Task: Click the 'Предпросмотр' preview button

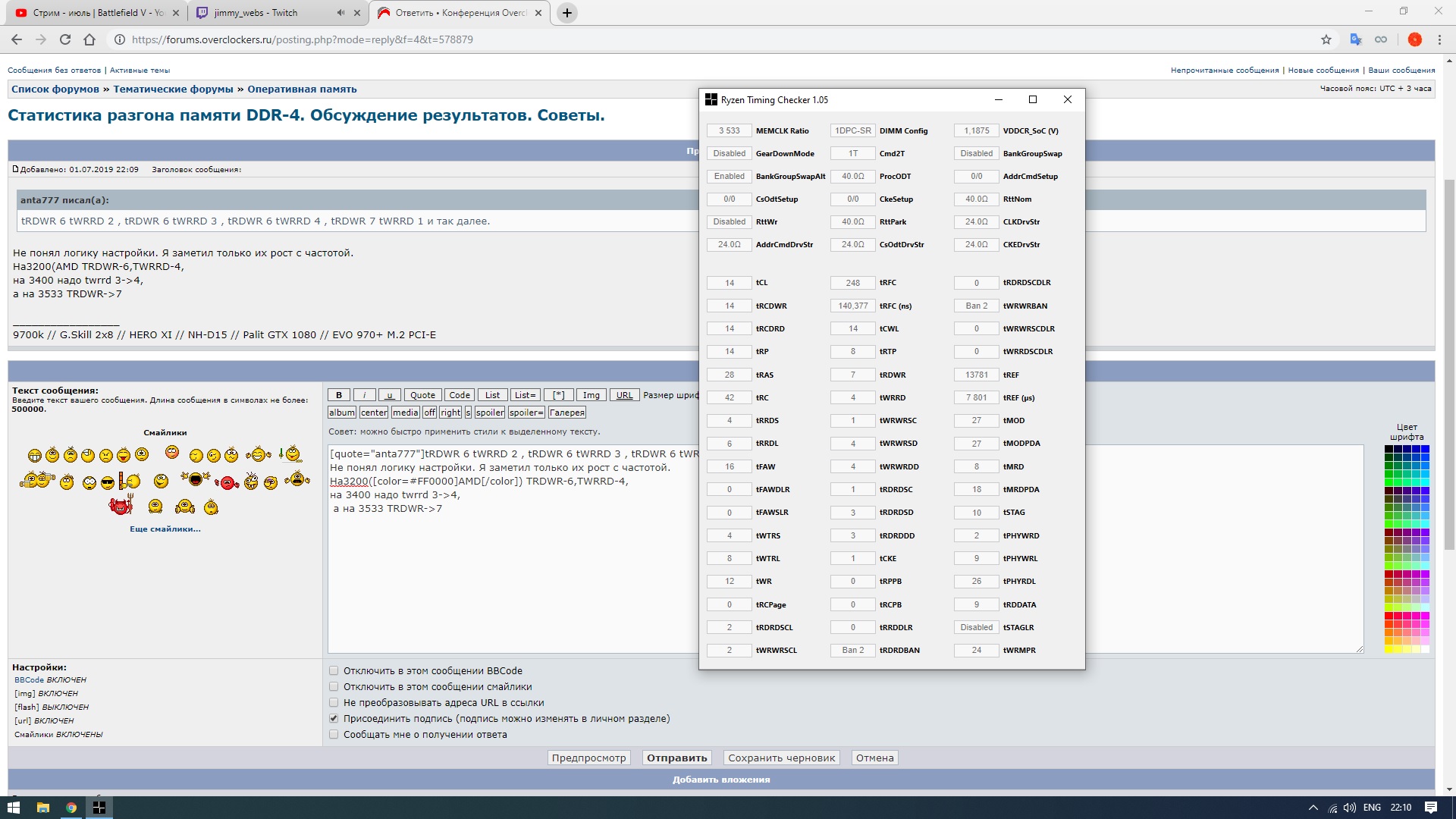Action: [588, 758]
